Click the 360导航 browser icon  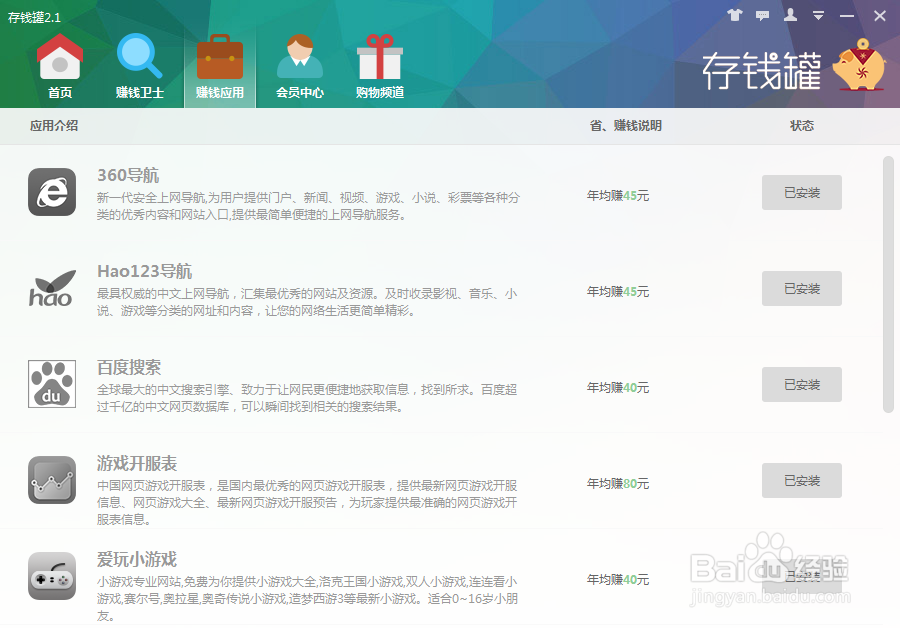pos(52,192)
